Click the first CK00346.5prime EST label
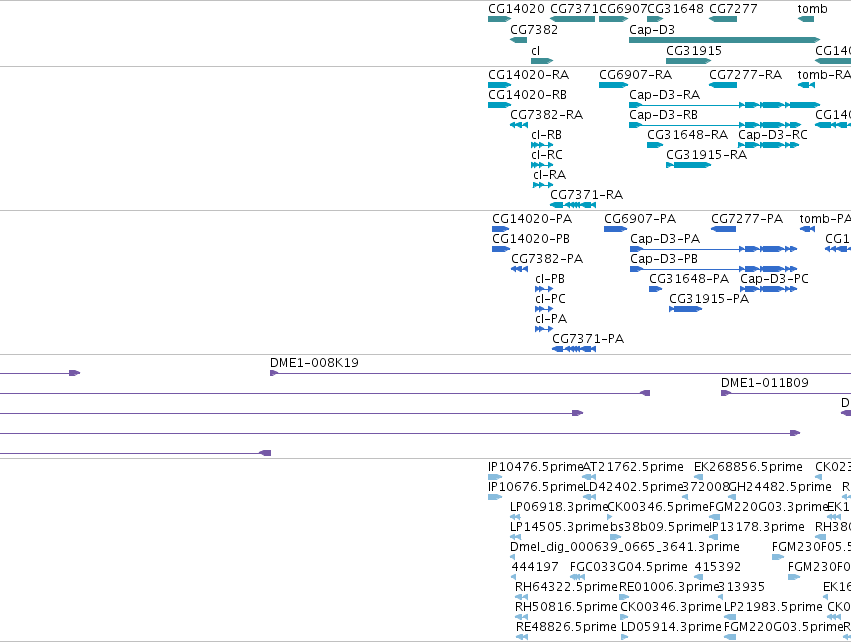 tap(658, 507)
